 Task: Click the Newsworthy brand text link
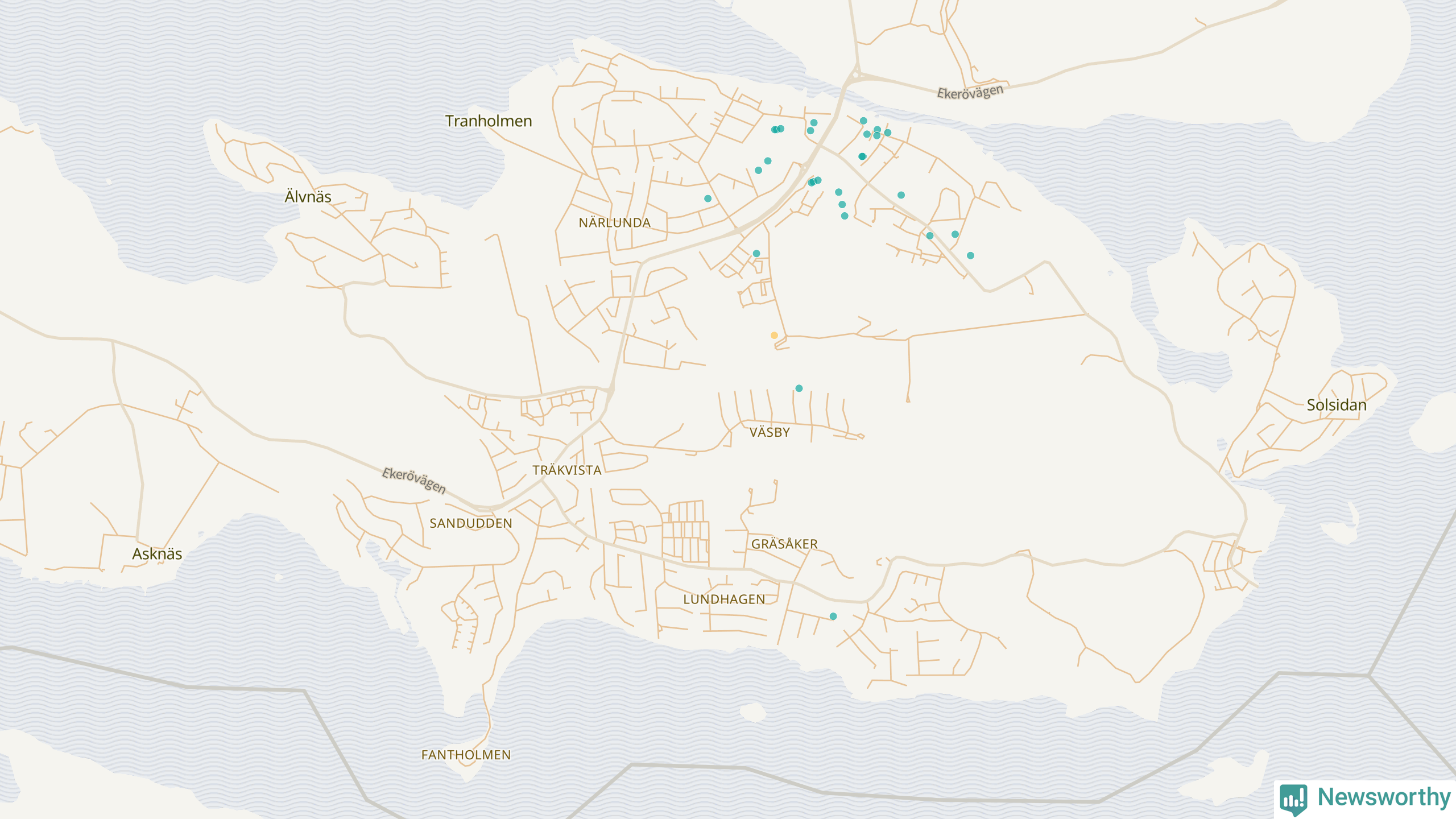[1384, 797]
